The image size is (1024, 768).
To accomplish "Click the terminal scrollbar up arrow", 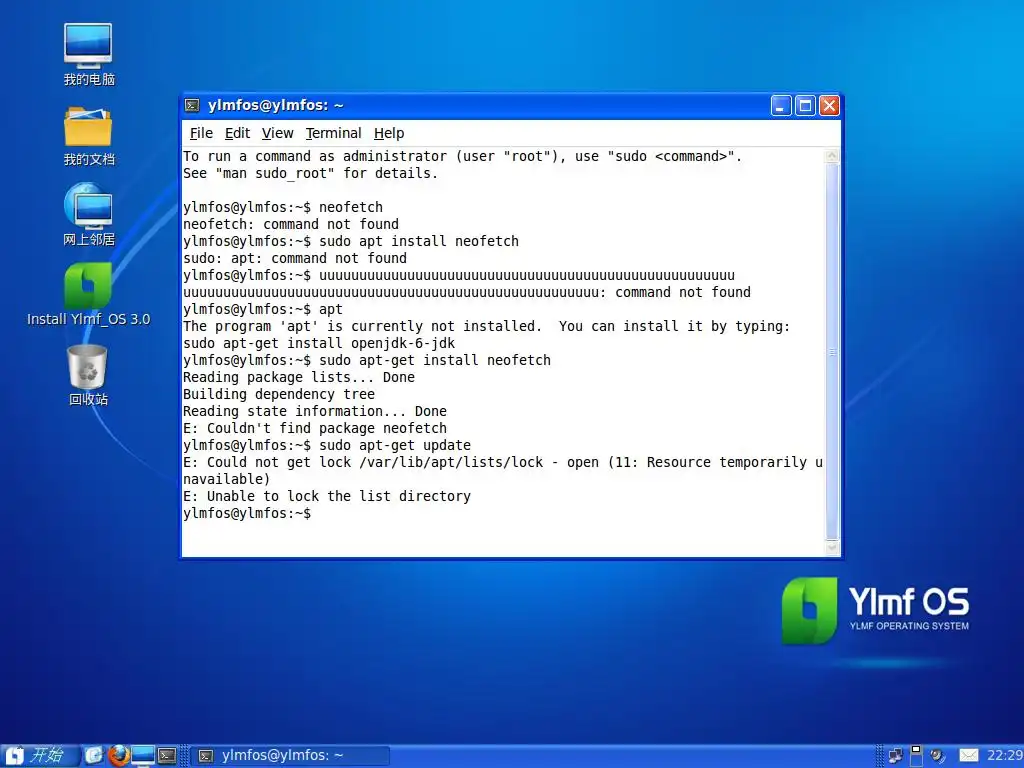I will 832,155.
